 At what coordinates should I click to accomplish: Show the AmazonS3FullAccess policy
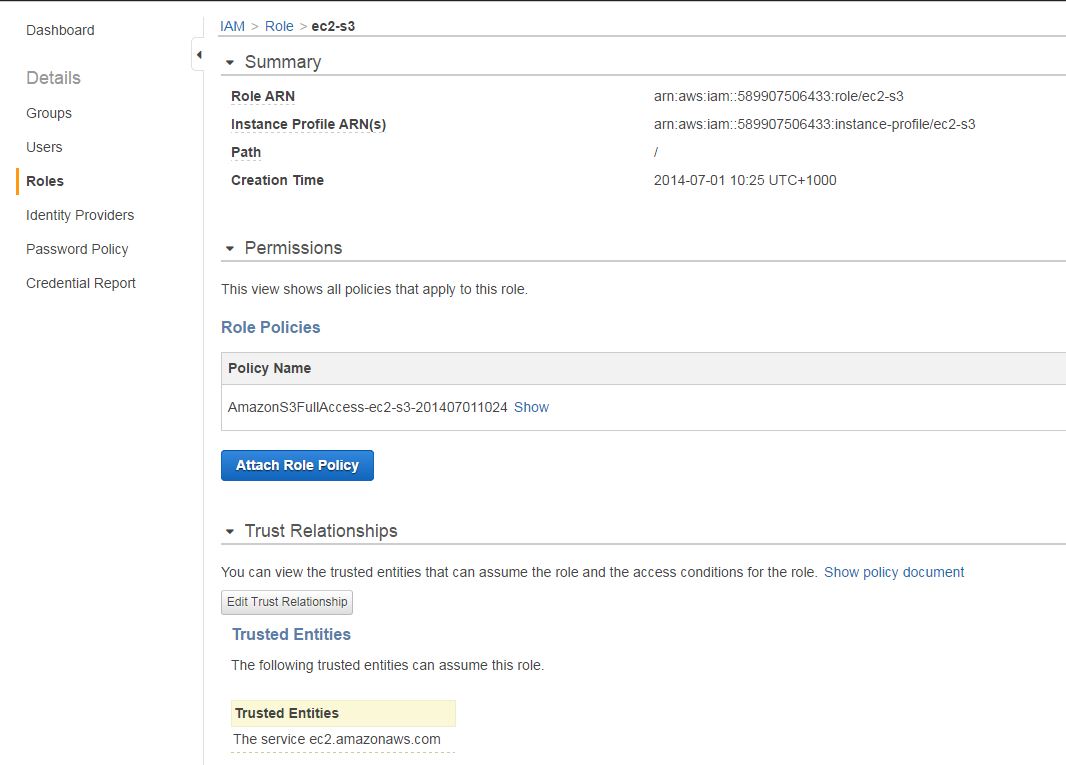pyautogui.click(x=531, y=407)
